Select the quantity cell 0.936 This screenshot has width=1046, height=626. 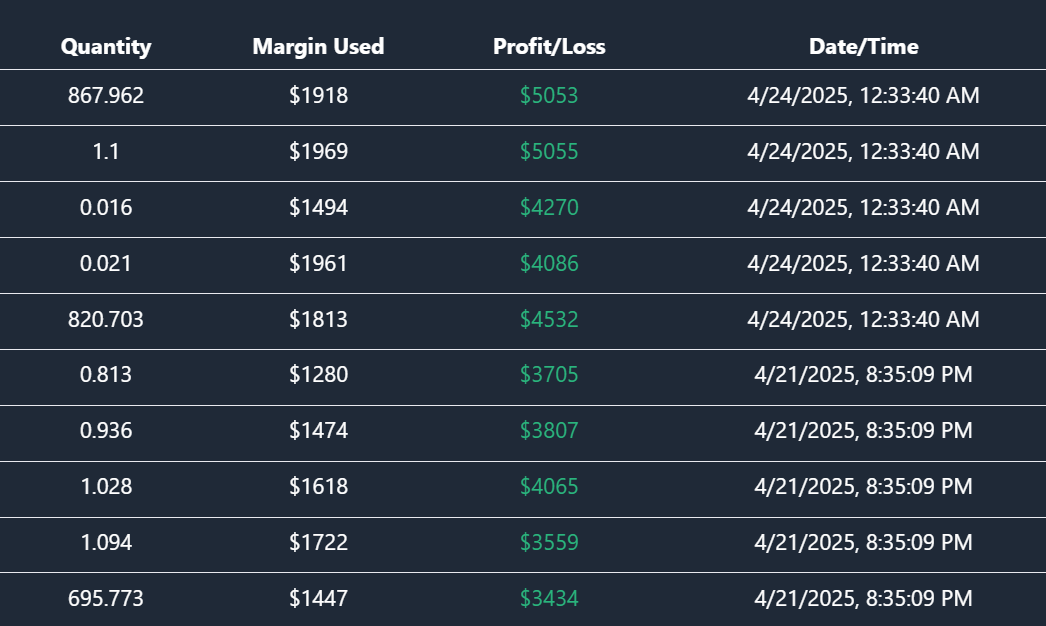(106, 431)
